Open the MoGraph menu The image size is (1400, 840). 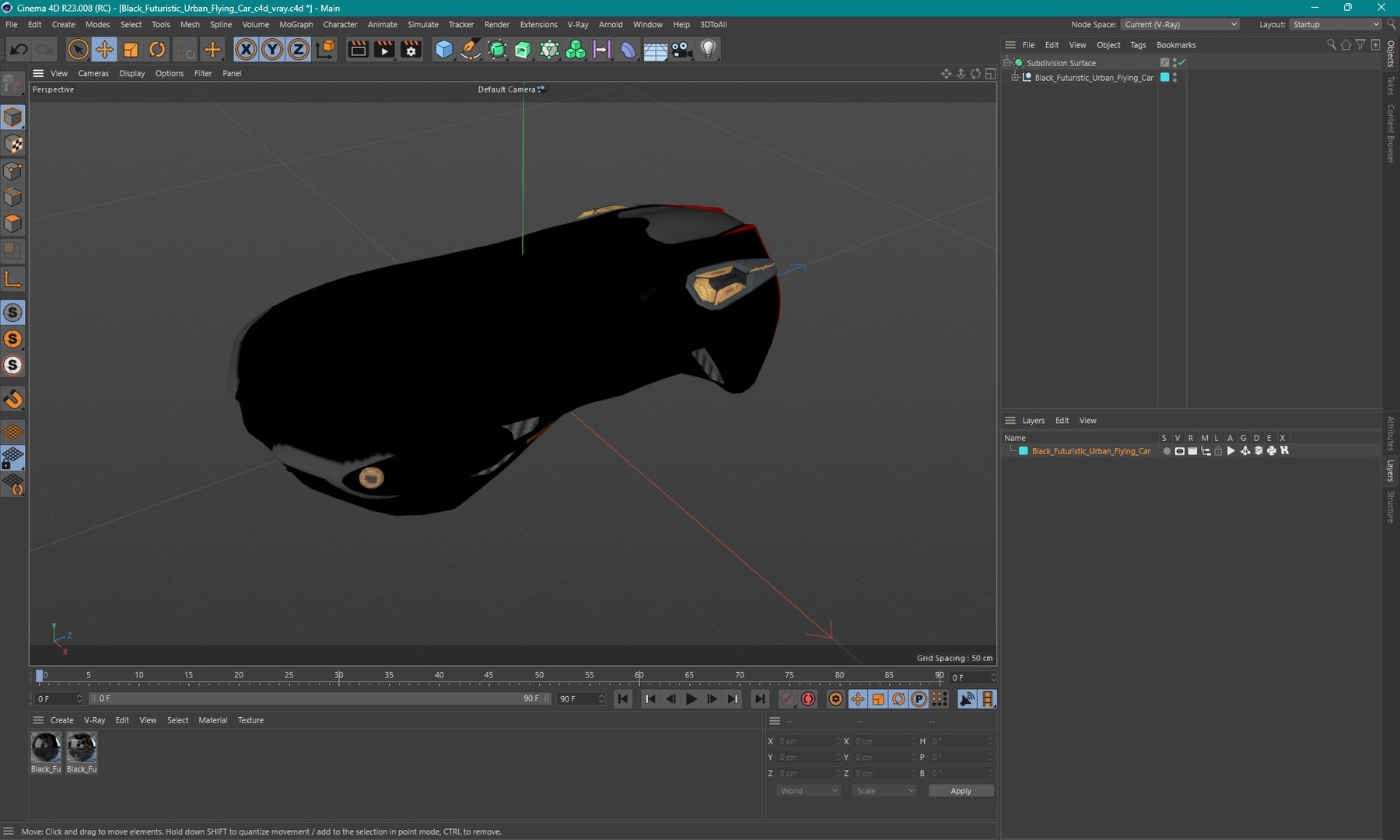296,24
